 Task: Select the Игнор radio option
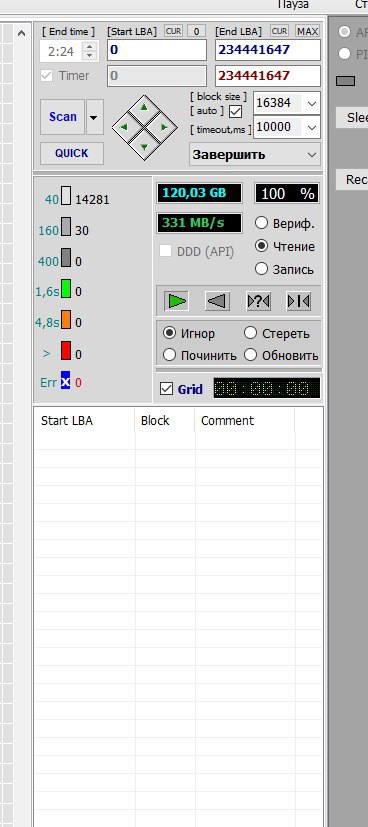pos(169,333)
